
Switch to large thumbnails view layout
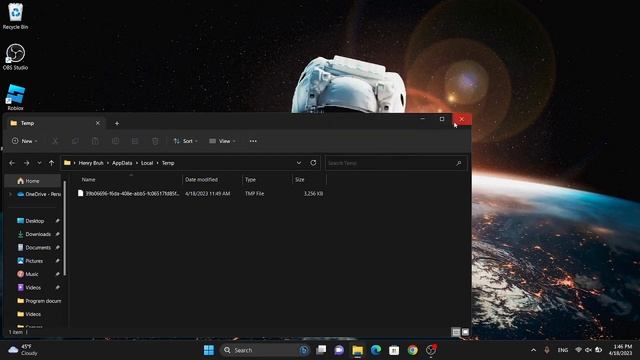(465, 332)
